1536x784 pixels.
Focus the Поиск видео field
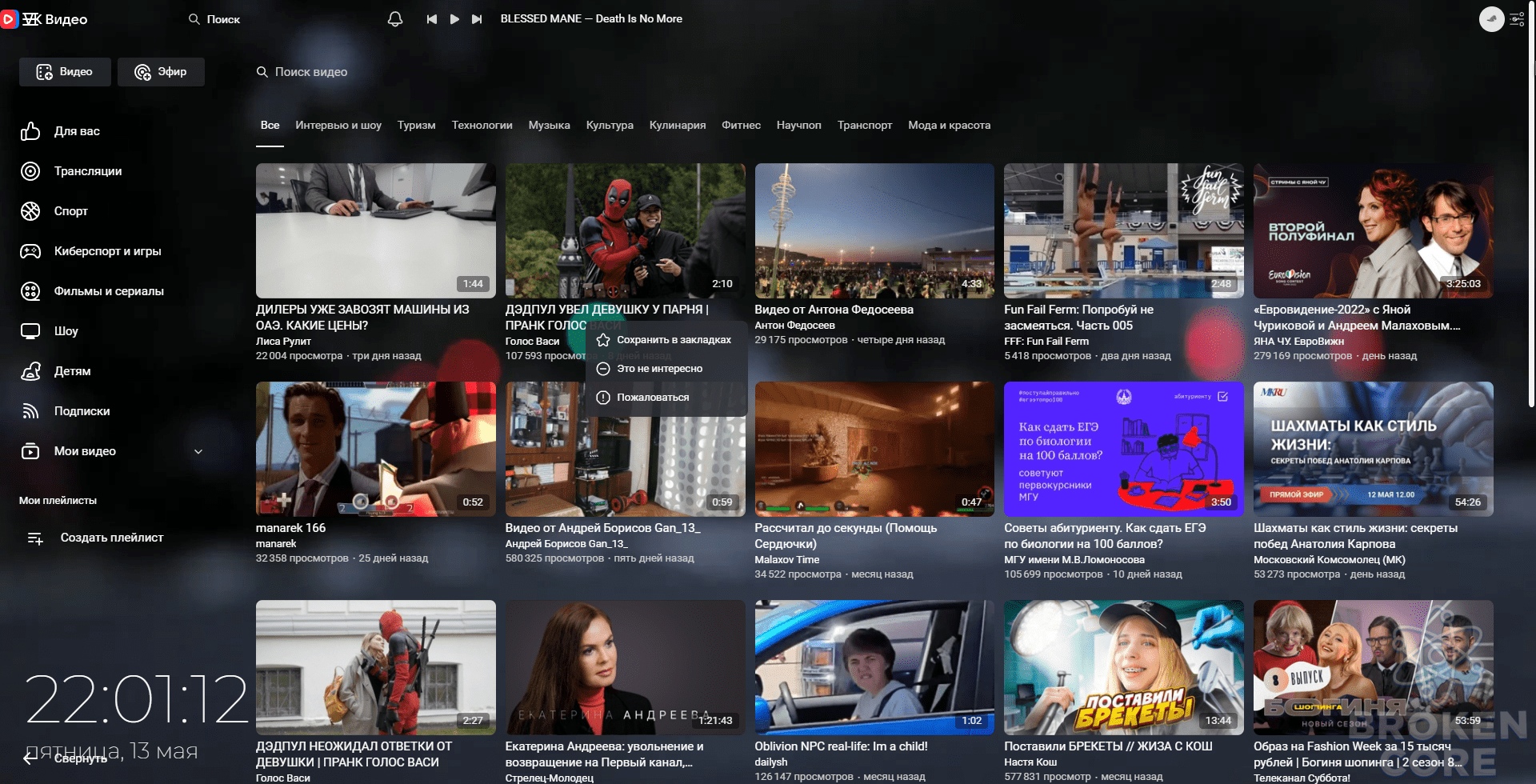tap(302, 72)
